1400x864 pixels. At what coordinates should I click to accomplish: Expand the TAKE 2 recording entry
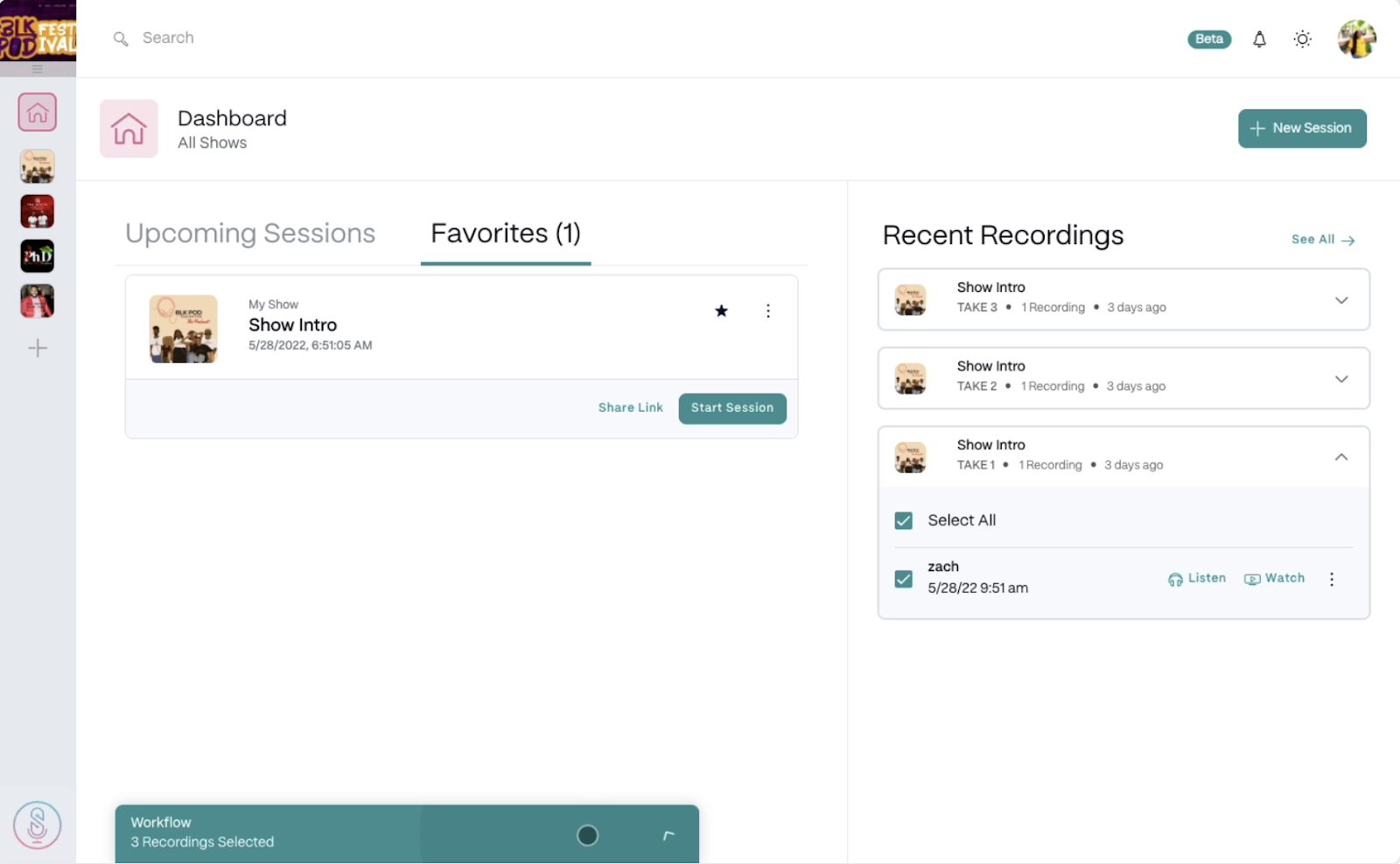tap(1341, 378)
